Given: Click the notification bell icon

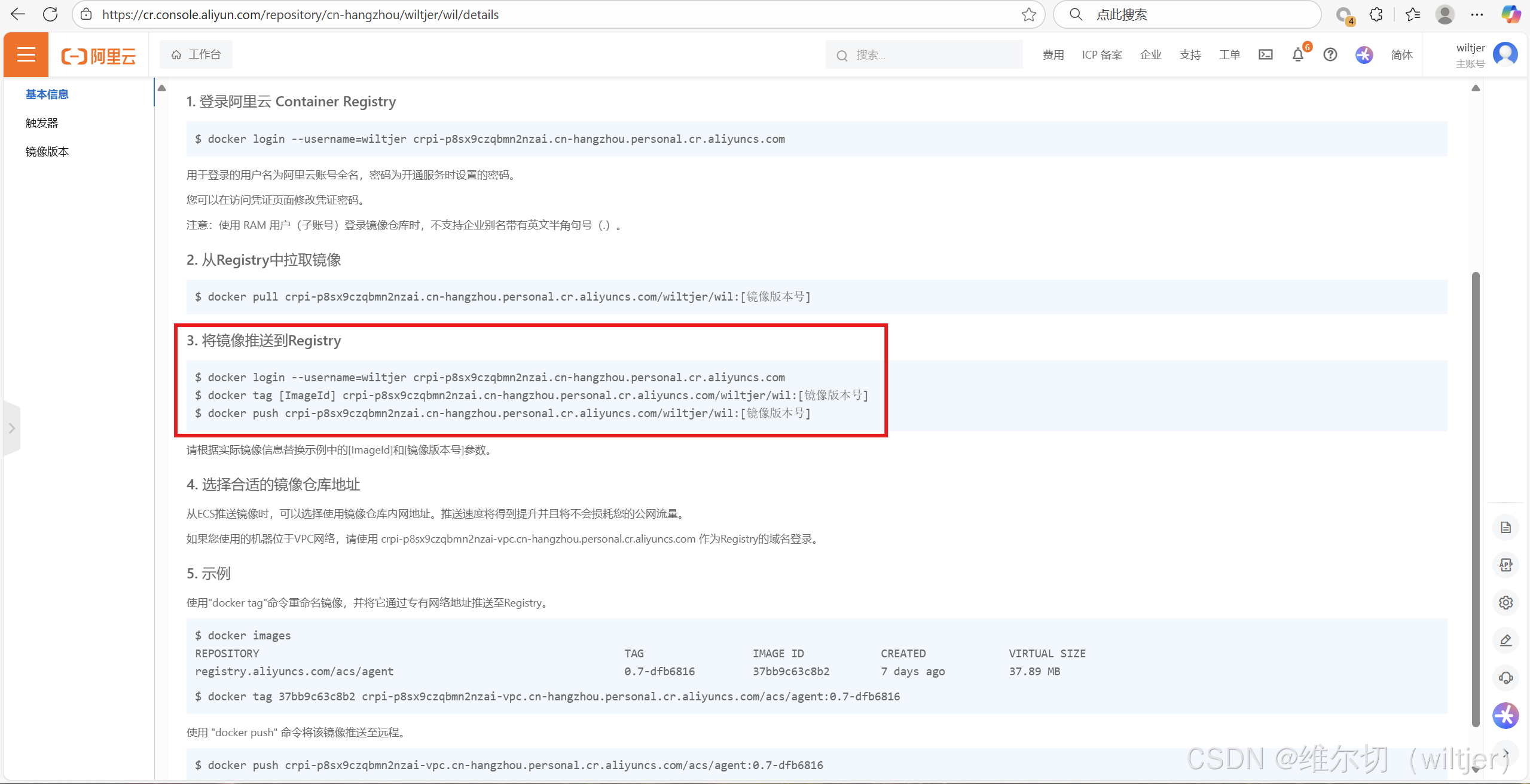Looking at the screenshot, I should pos(1297,55).
